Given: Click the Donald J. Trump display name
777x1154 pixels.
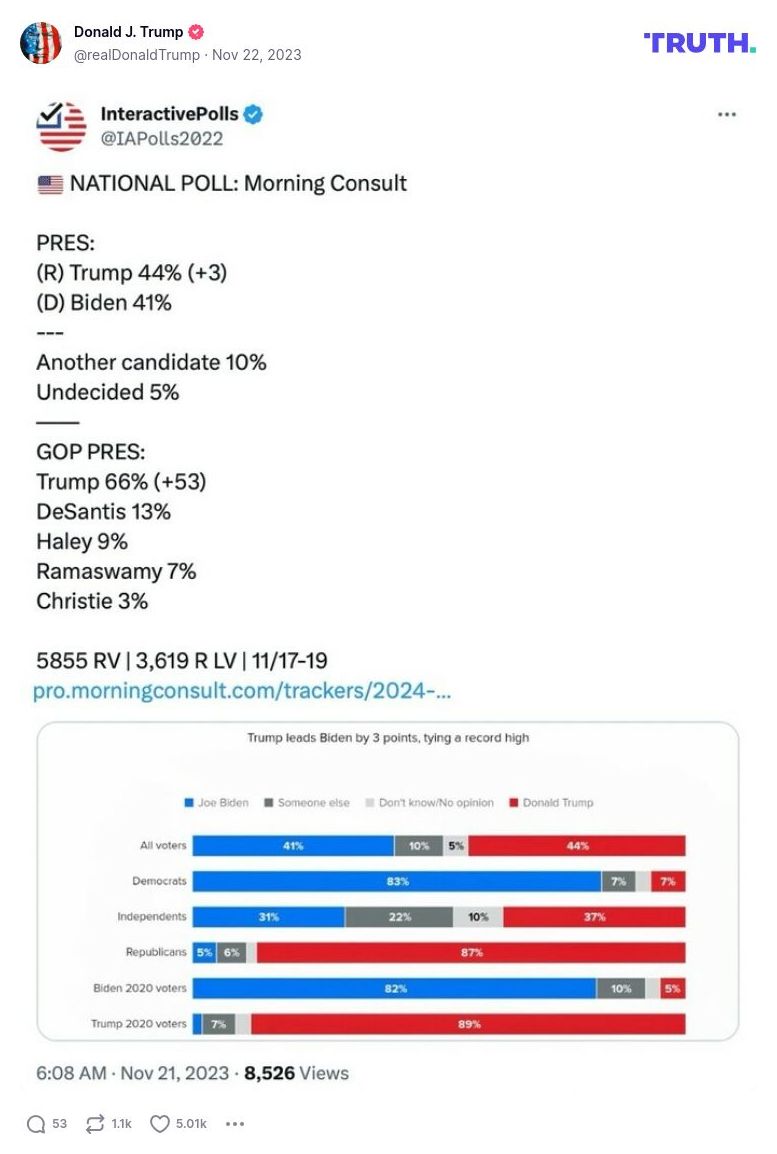Looking at the screenshot, I should pos(128,32).
